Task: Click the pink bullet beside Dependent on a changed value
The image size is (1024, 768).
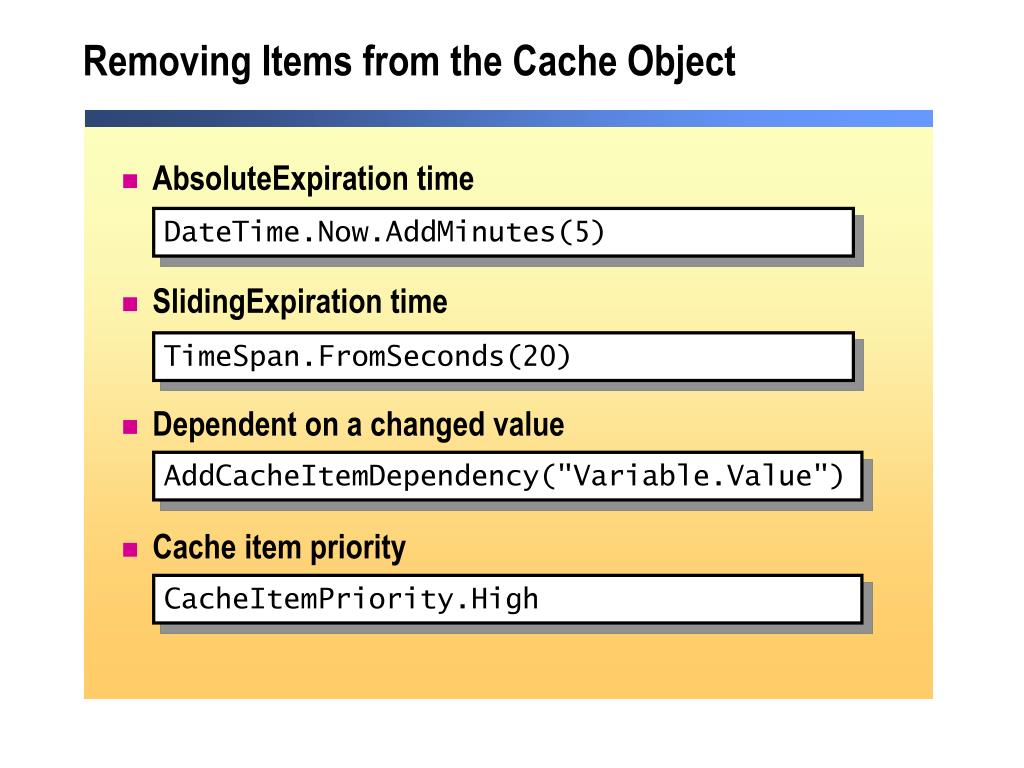Action: [131, 427]
